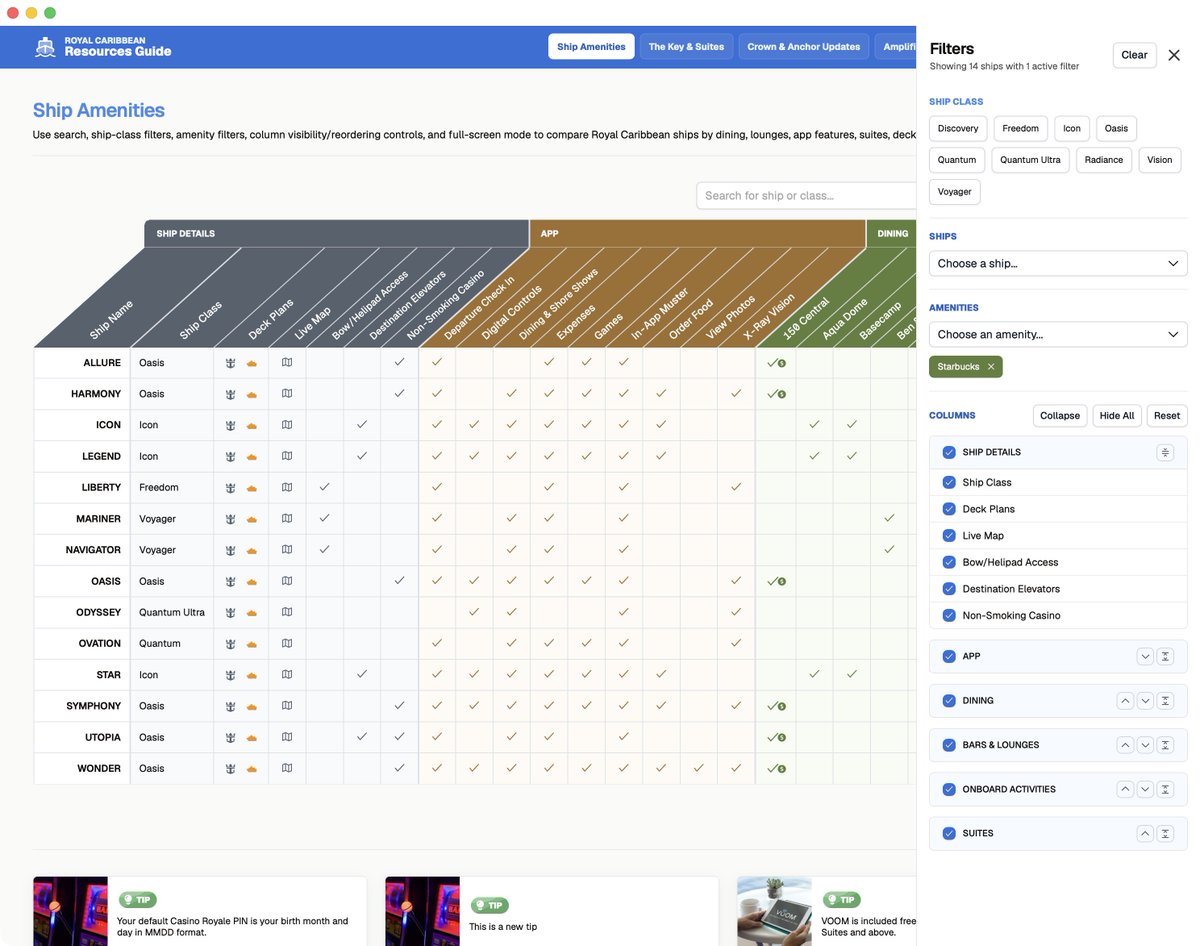Viewport: 1200px width, 946px height.
Task: Move the DINING column group up
Action: (1125, 701)
